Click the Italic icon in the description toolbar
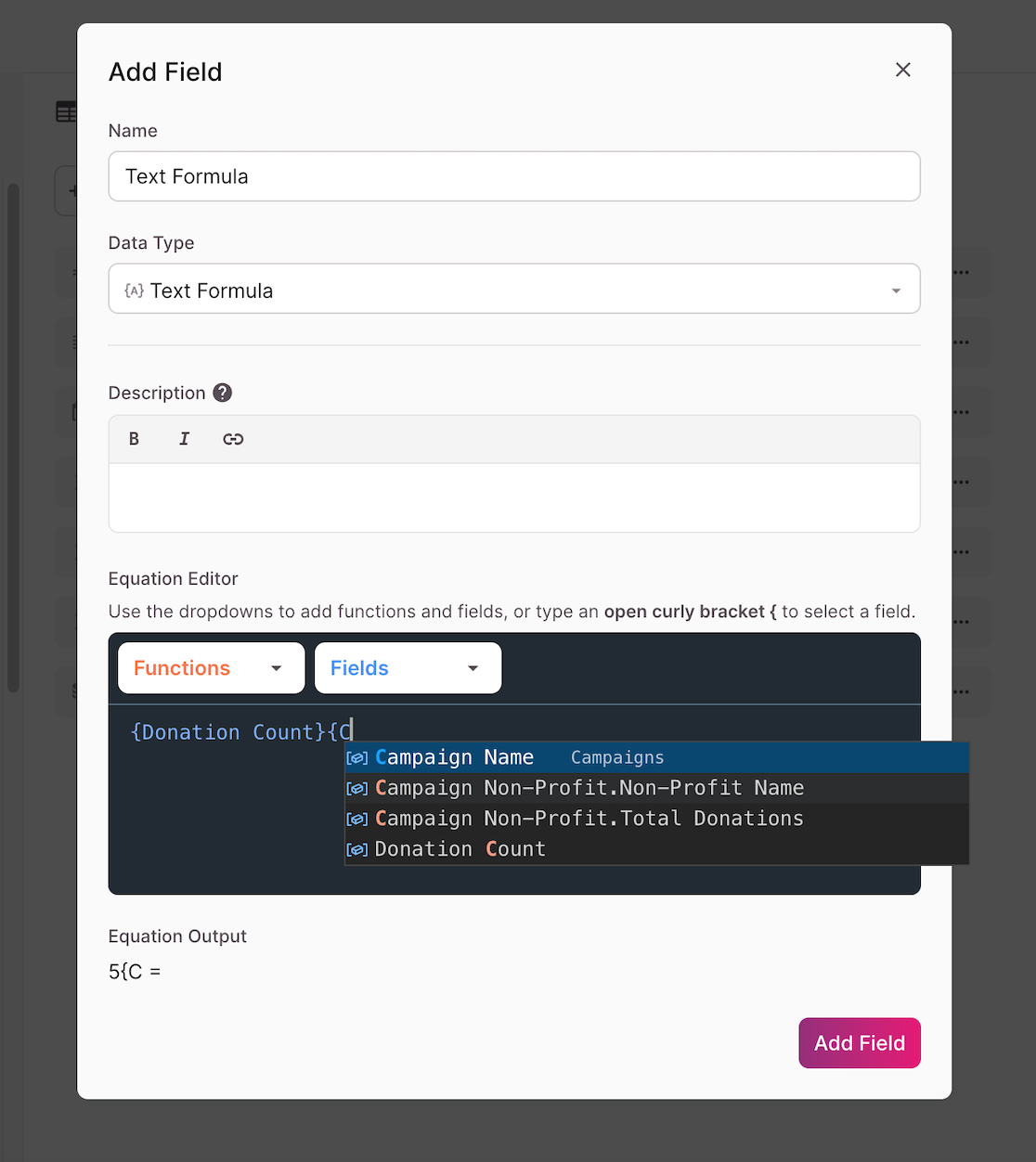This screenshot has width=1036, height=1162. coord(184,438)
